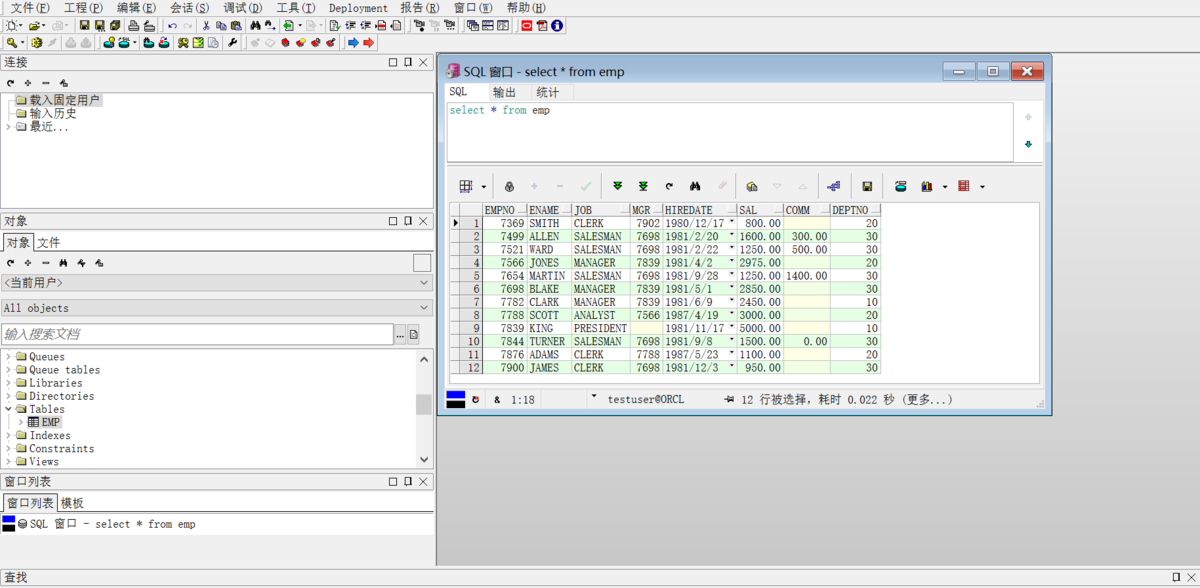Switch to the 统计 tab in SQL window
The height and width of the screenshot is (588, 1200).
click(547, 92)
